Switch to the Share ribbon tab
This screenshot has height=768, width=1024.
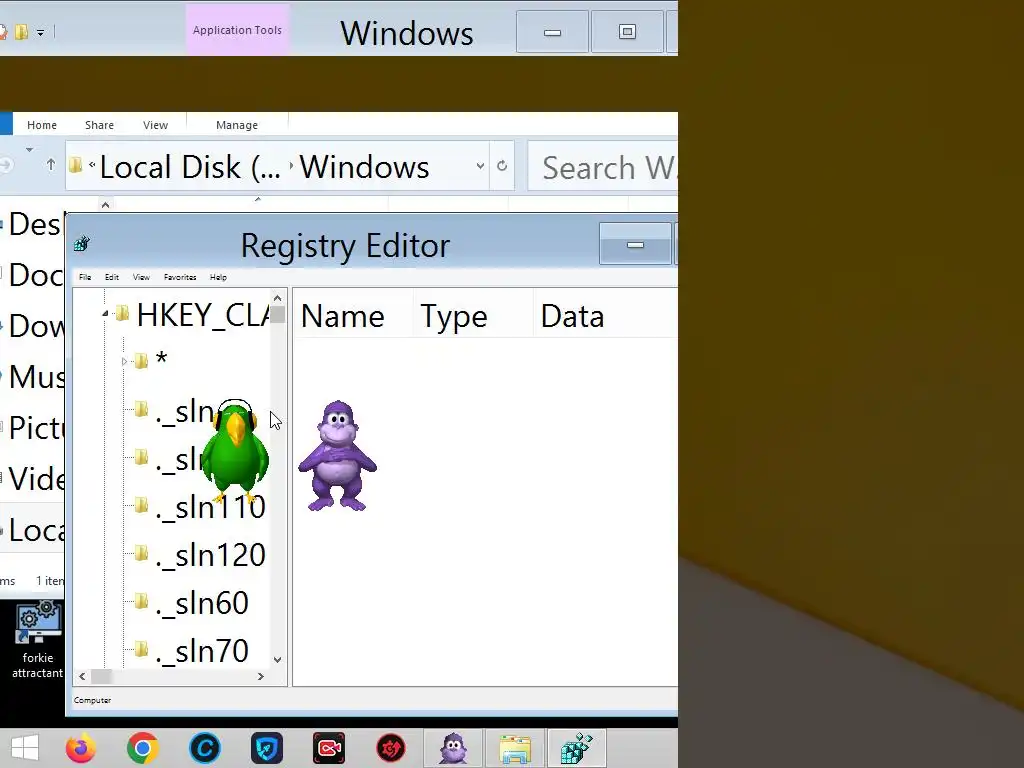(99, 125)
